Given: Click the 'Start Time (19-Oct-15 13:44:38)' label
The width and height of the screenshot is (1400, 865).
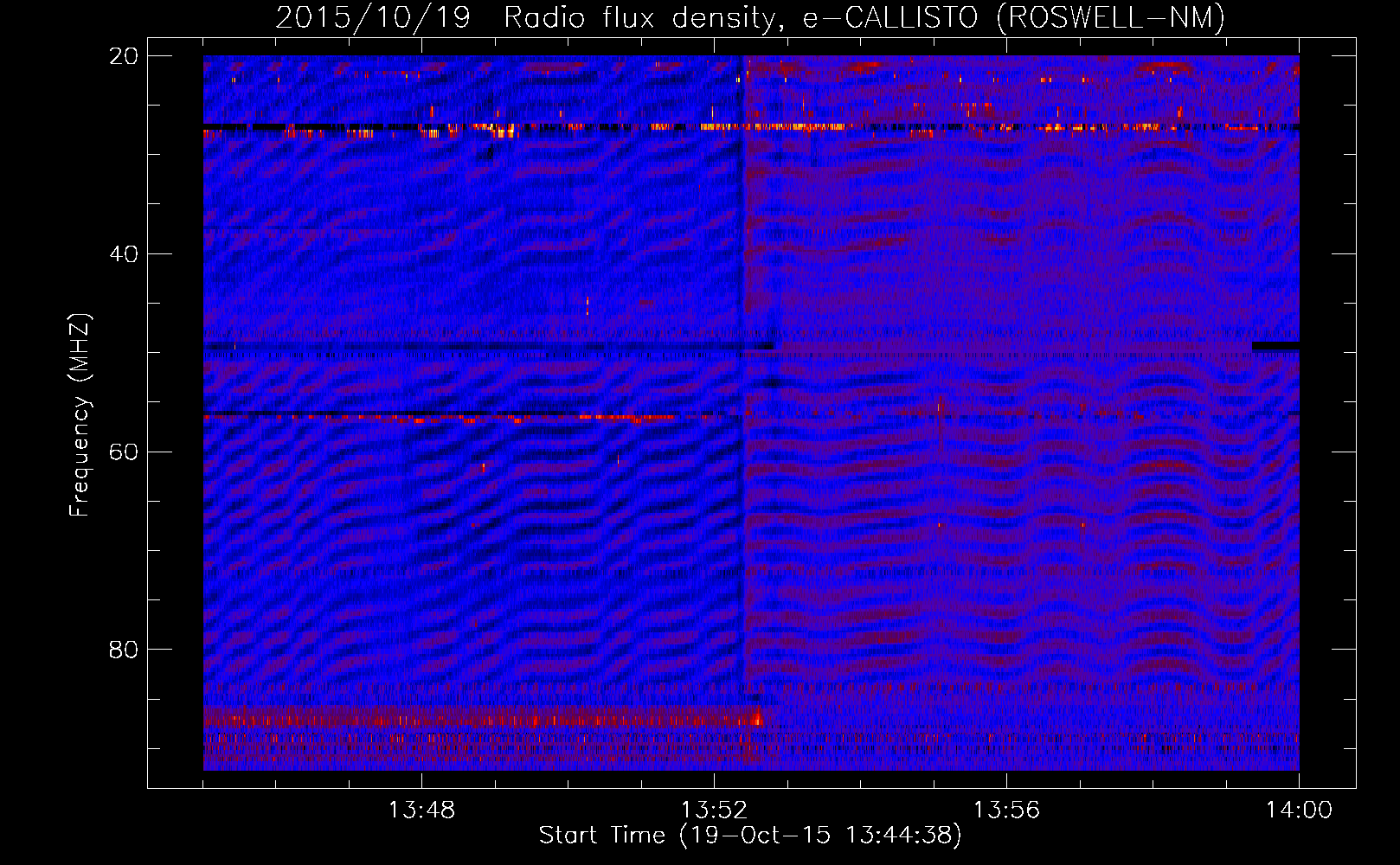Looking at the screenshot, I should point(750,836).
